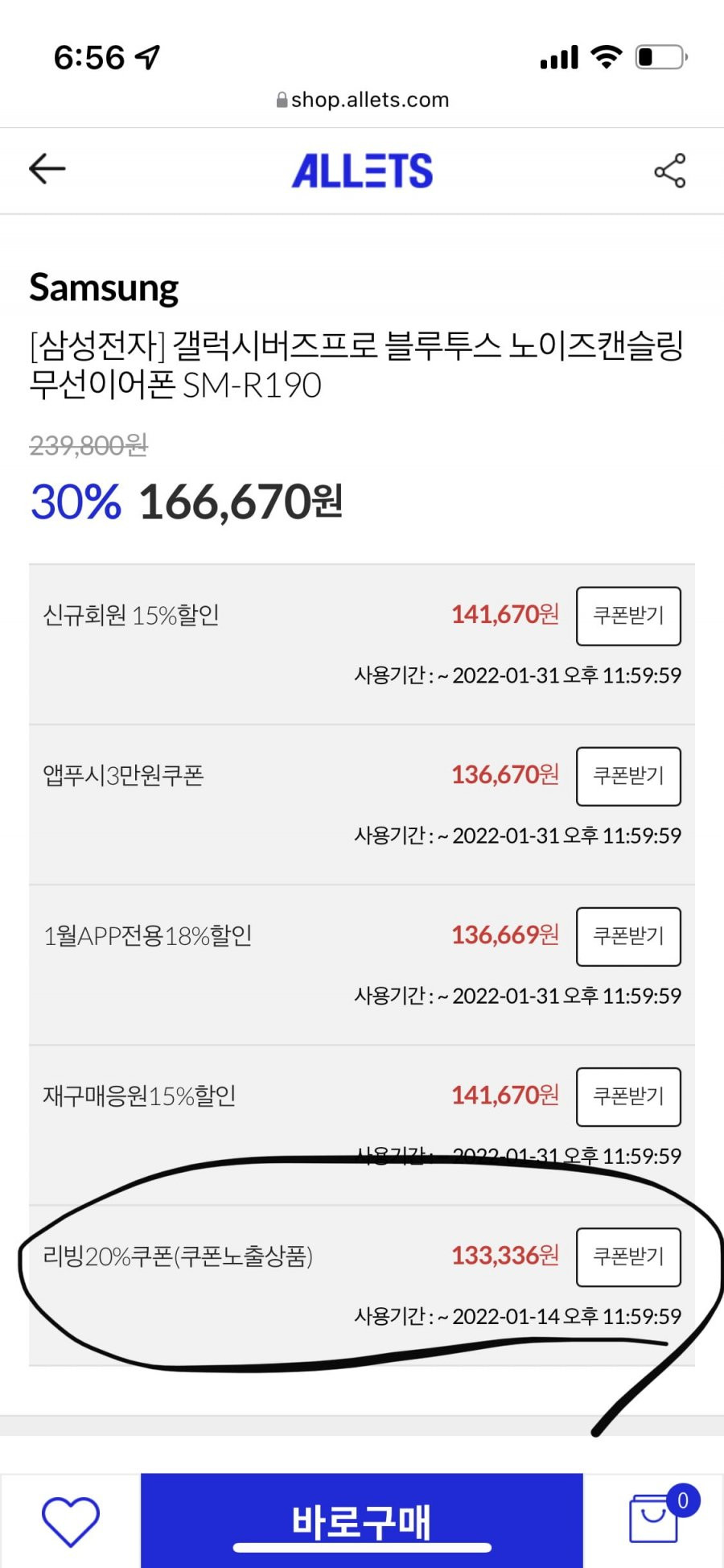
Task: Get the 1월APP전용18%할인 coupon
Action: point(628,936)
